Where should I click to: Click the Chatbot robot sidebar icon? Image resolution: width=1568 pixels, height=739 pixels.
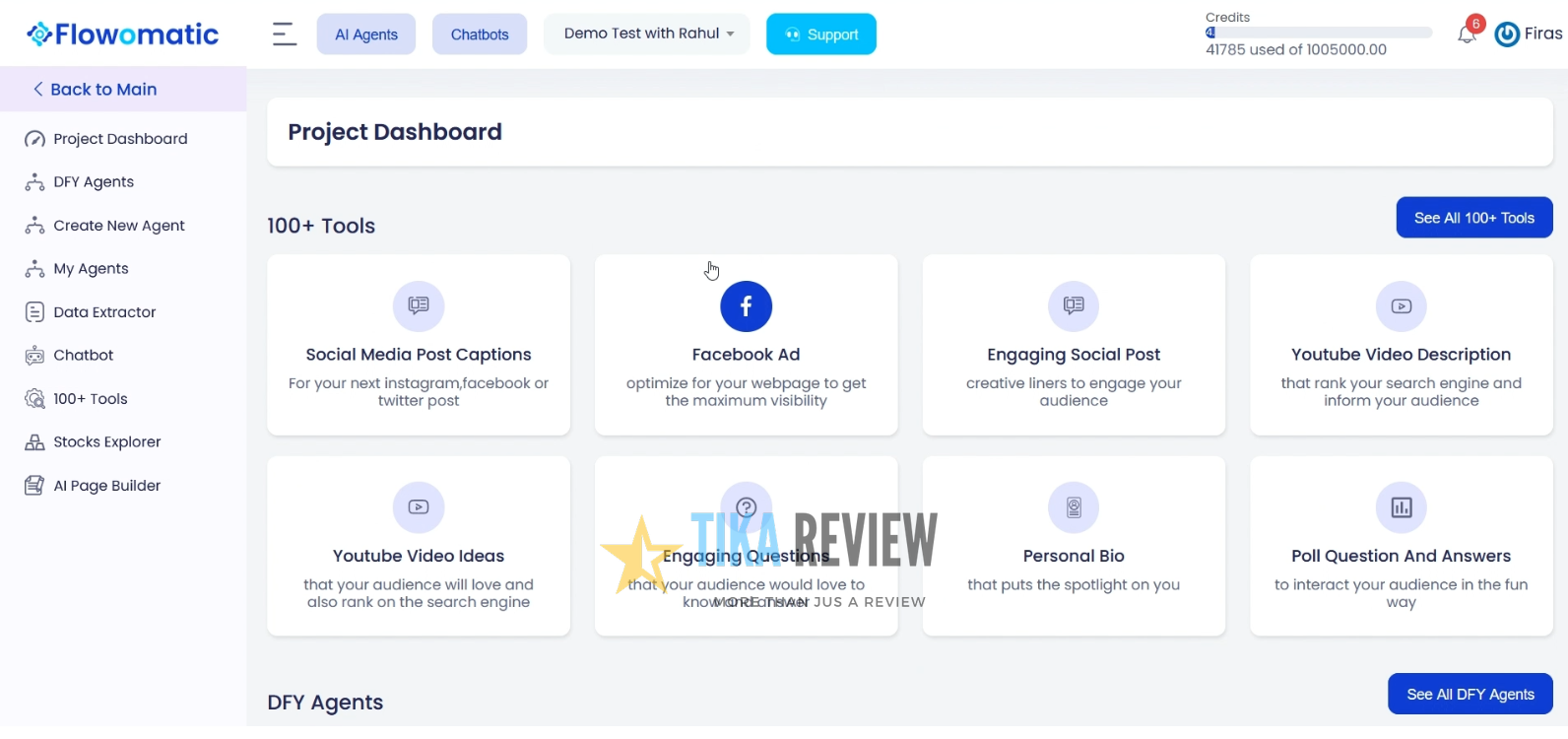click(x=34, y=356)
